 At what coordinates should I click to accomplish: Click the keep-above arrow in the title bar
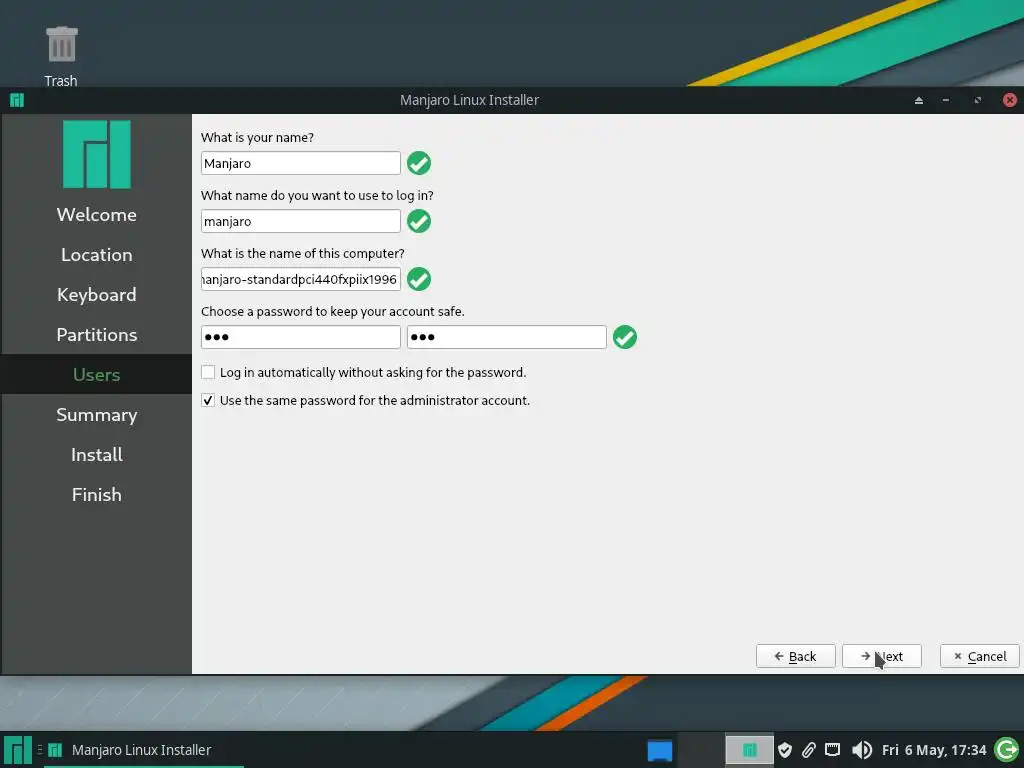[919, 100]
